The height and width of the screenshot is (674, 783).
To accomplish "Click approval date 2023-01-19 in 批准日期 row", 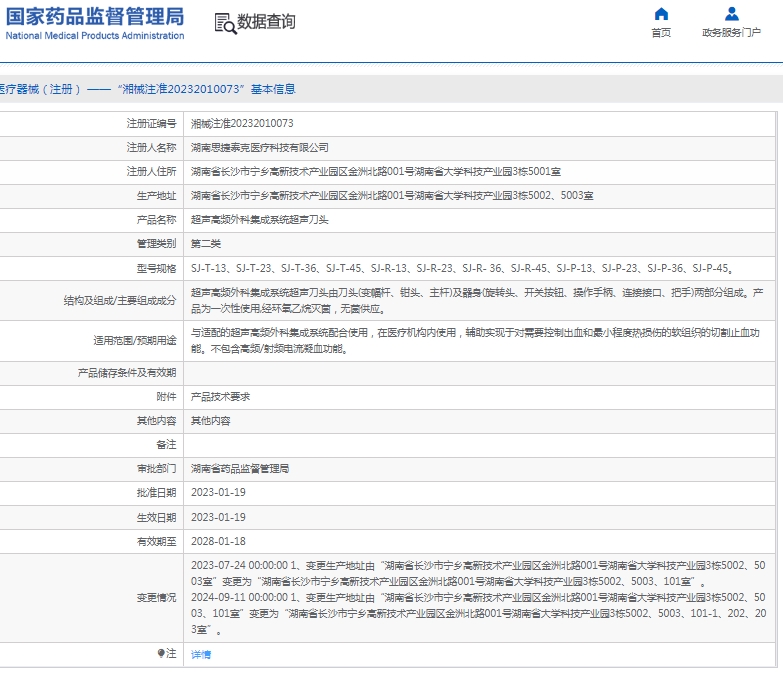I will tap(218, 493).
